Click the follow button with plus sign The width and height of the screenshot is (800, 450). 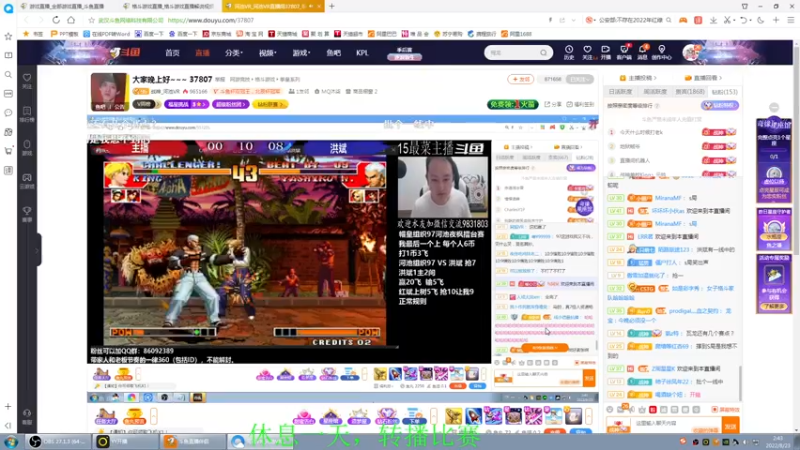tap(520, 79)
